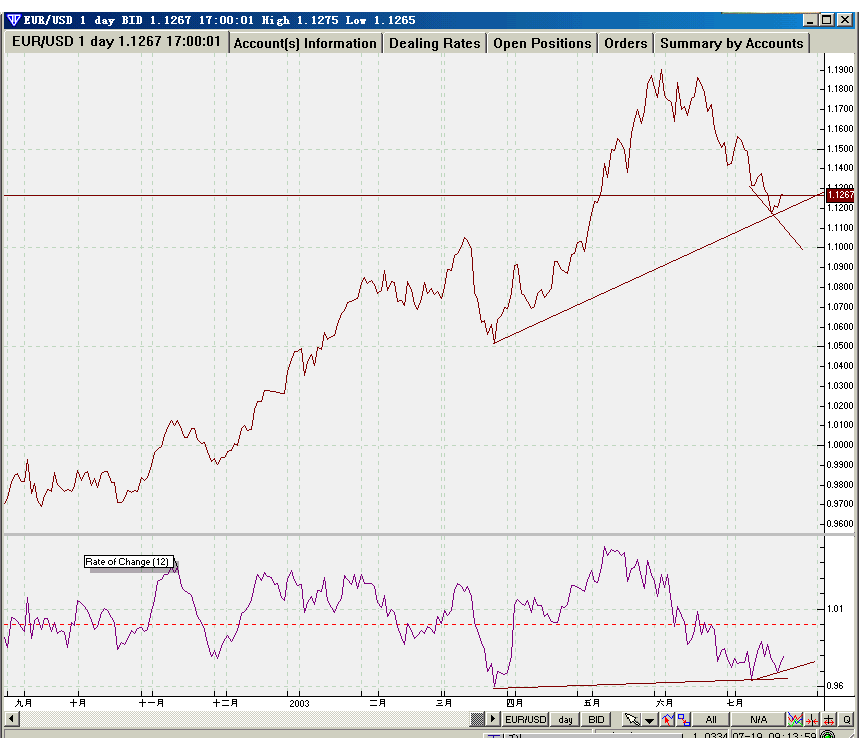This screenshot has height=738, width=859.
Task: Click the application logo icon in title bar
Action: pyautogui.click(x=13, y=20)
